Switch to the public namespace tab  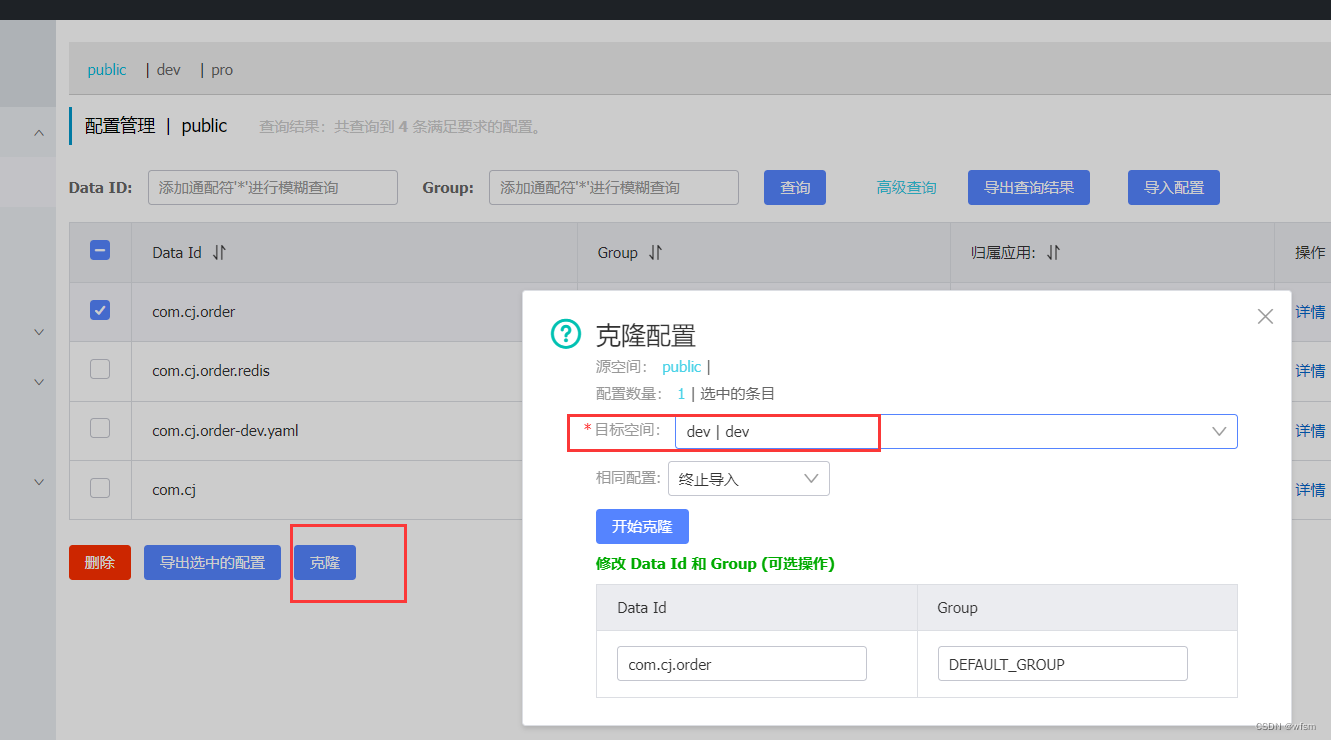[x=107, y=70]
